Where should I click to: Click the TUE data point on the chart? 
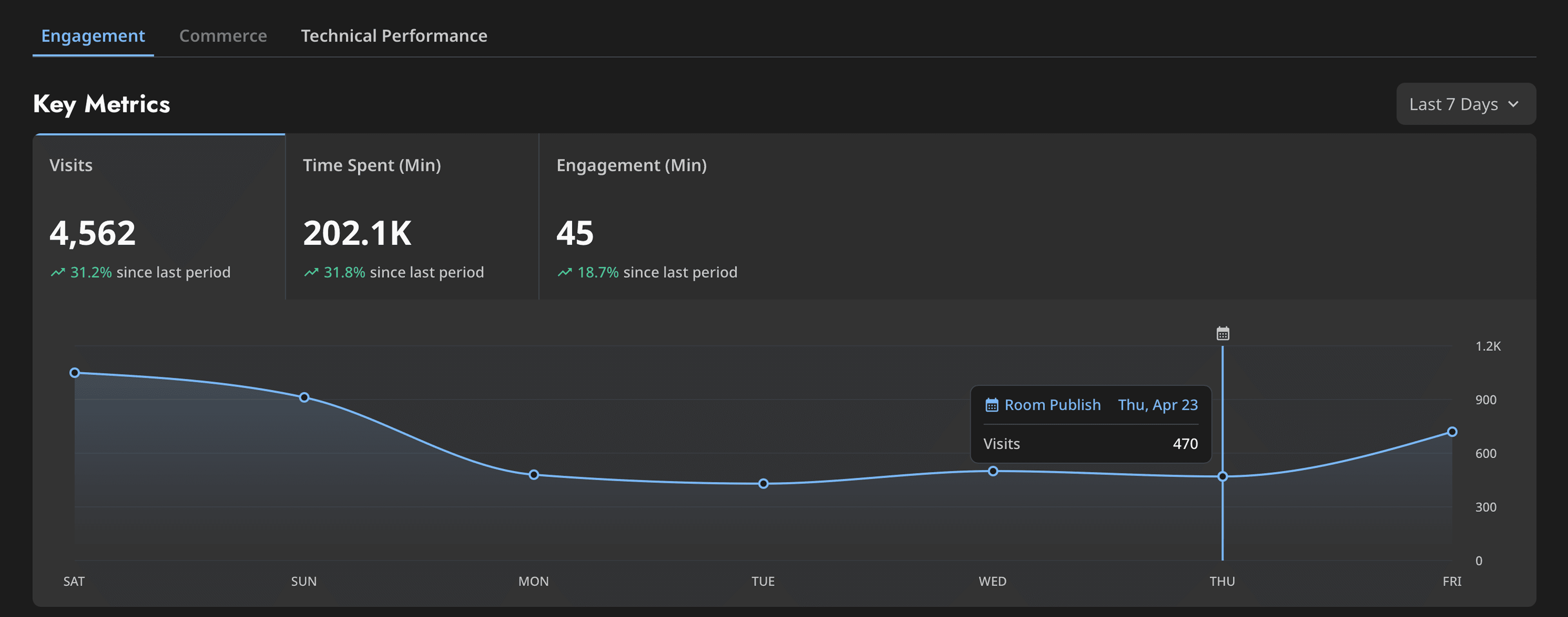(763, 484)
